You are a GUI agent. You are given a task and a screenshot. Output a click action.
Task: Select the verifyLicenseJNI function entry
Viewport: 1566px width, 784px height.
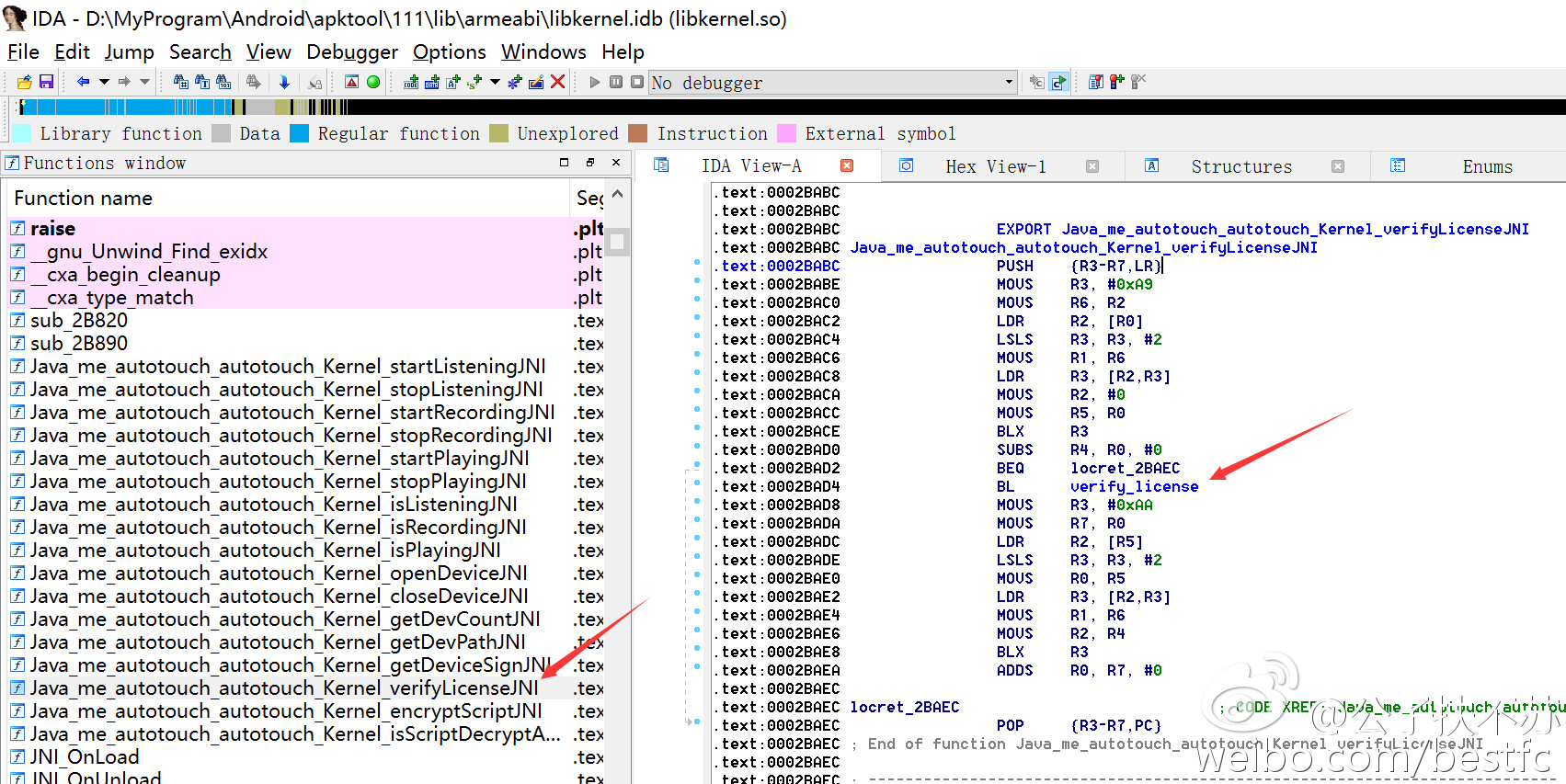[306, 687]
